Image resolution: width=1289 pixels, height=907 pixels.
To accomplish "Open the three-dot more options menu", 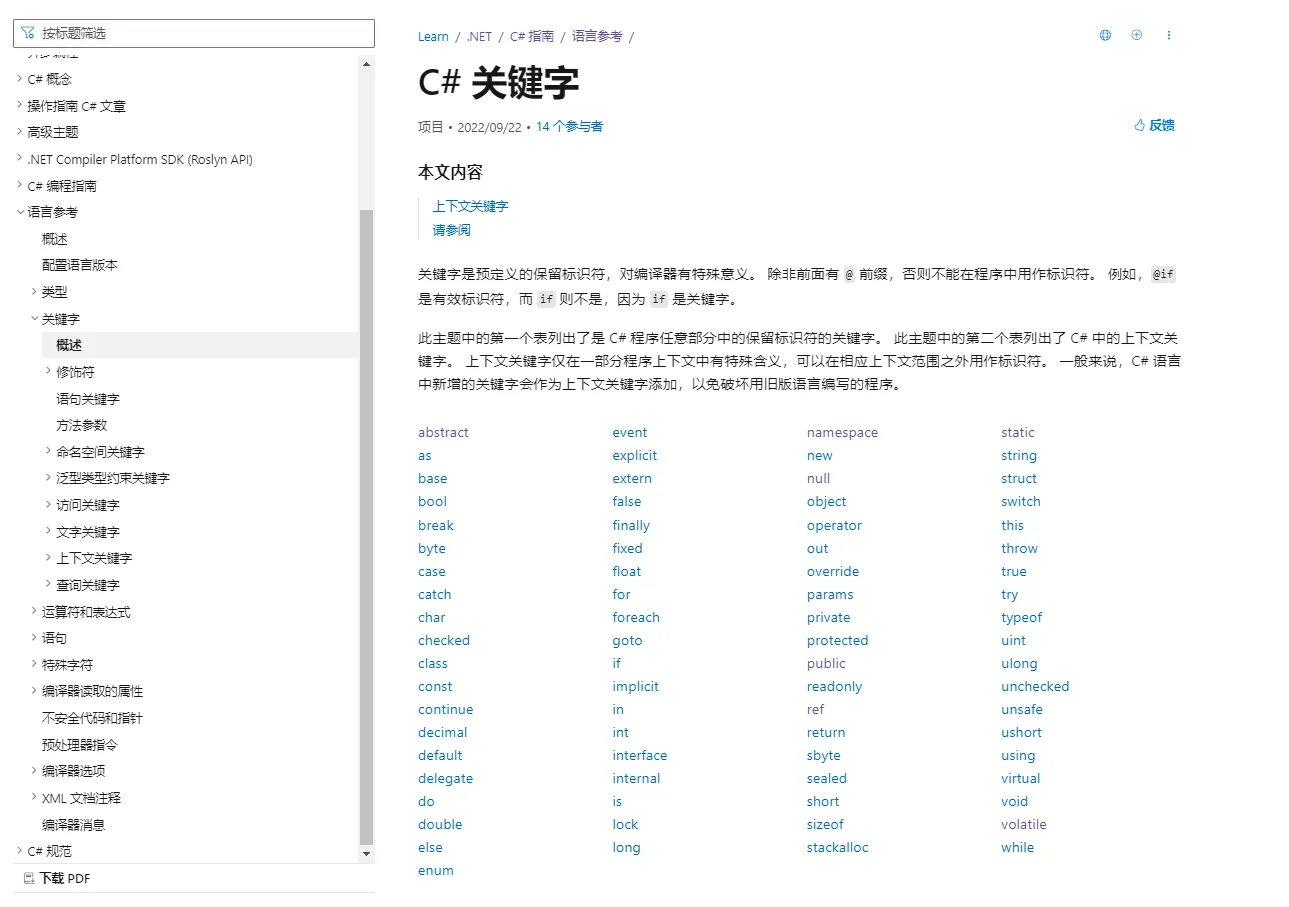I will click(1168, 35).
